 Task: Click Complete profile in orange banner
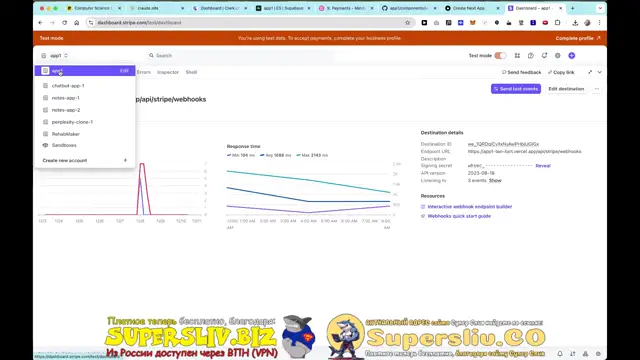coord(578,38)
